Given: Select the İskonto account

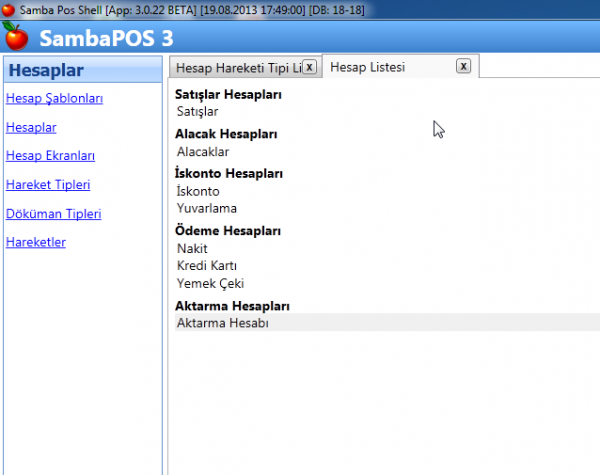Looking at the screenshot, I should [198, 191].
